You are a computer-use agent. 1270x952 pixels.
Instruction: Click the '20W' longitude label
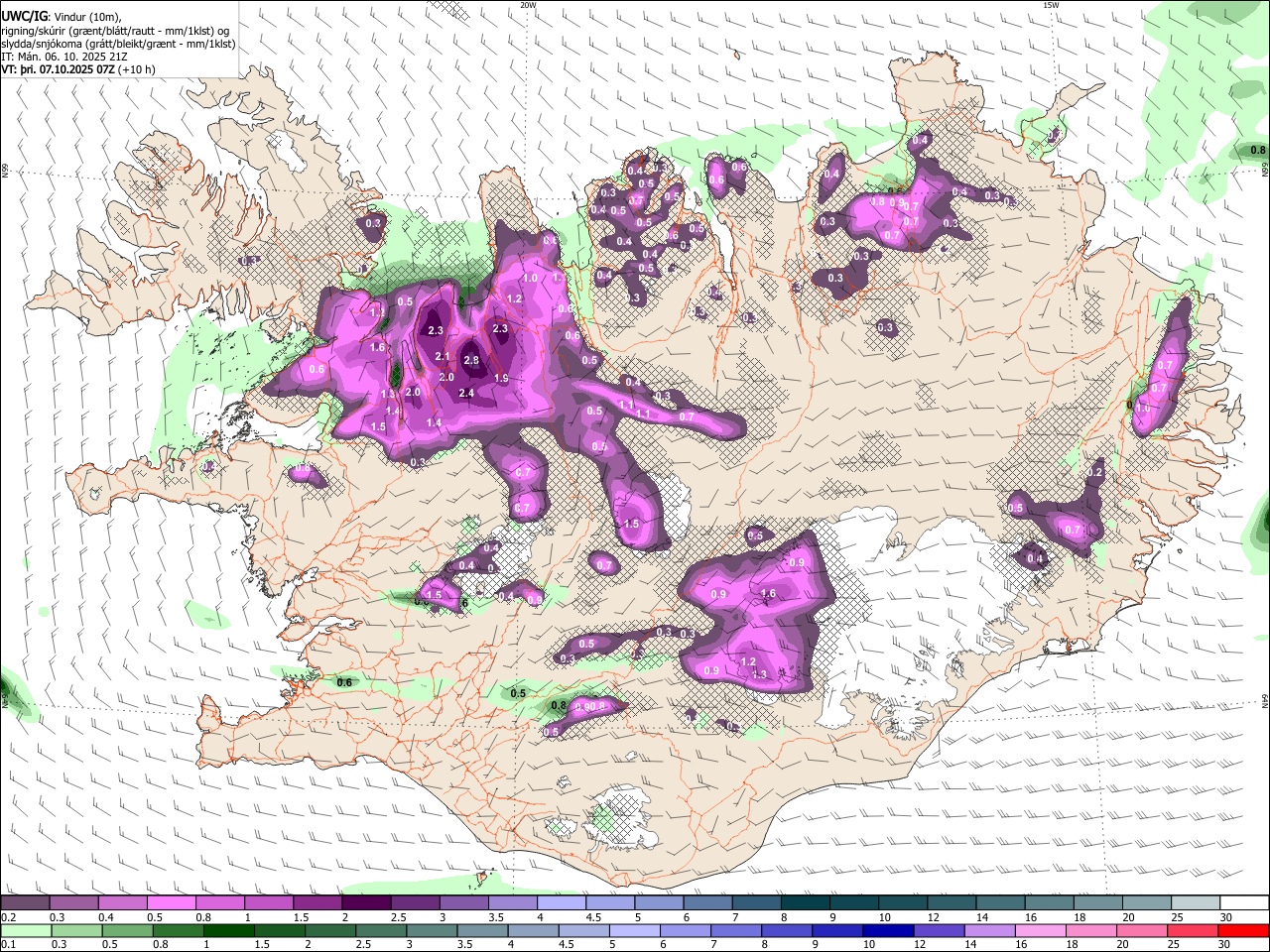tap(529, 5)
